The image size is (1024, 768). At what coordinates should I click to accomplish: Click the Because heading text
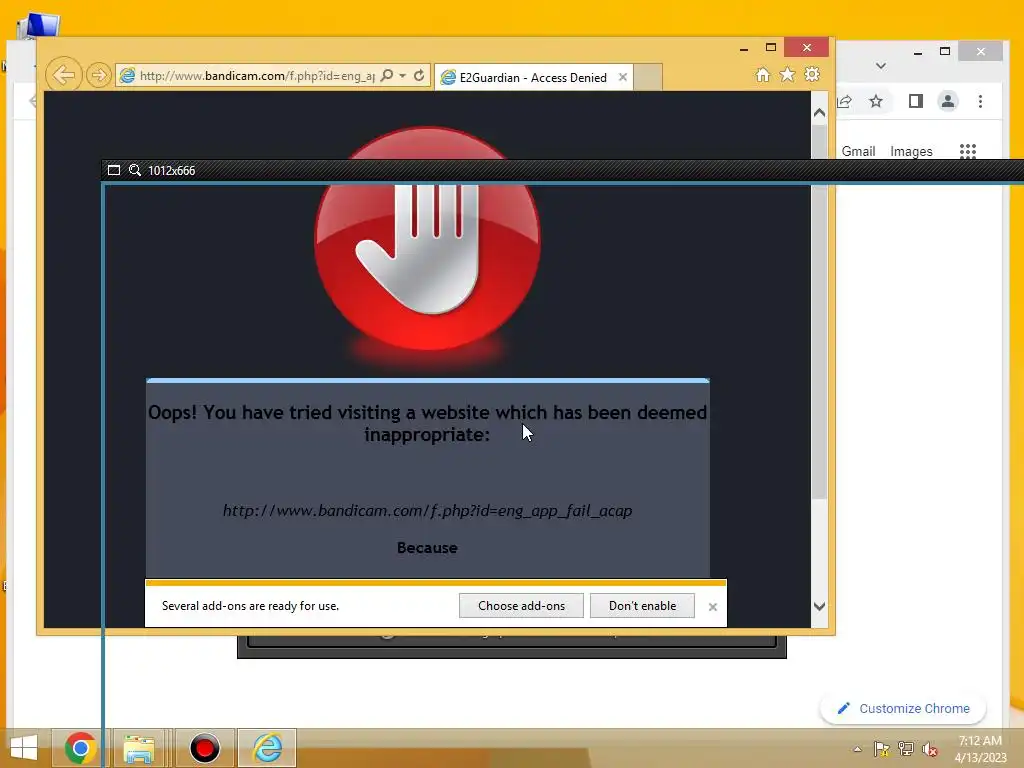click(427, 548)
